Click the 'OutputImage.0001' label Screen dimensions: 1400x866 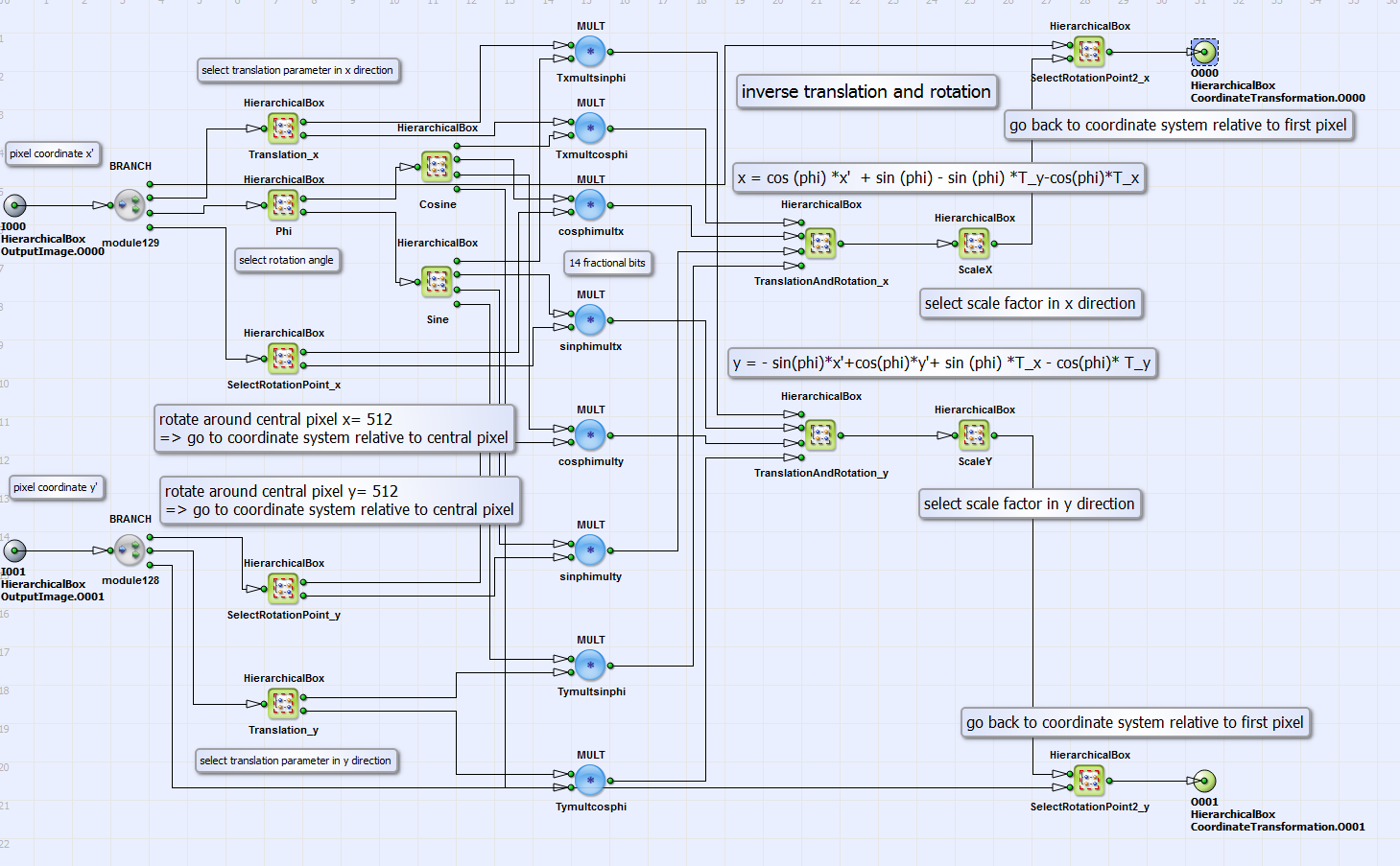point(53,597)
